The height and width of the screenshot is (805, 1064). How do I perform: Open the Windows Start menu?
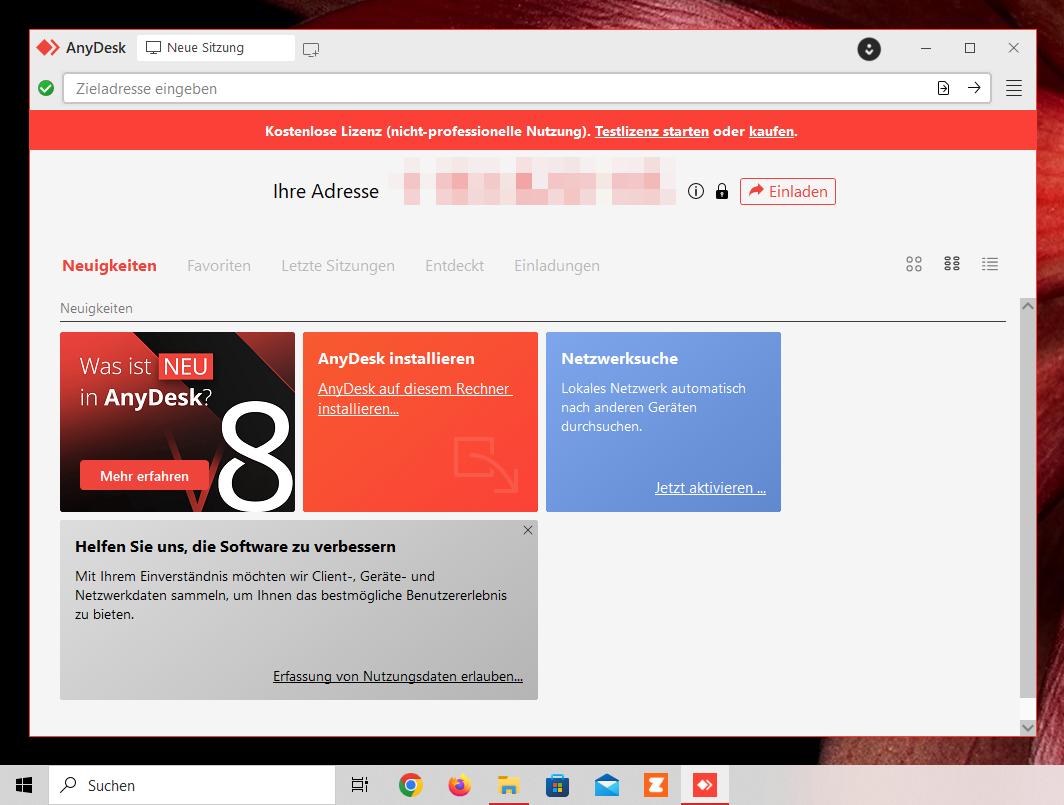[24, 785]
